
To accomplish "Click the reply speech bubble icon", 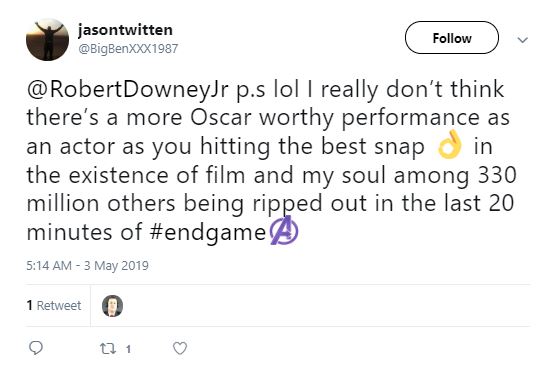I will tap(36, 348).
